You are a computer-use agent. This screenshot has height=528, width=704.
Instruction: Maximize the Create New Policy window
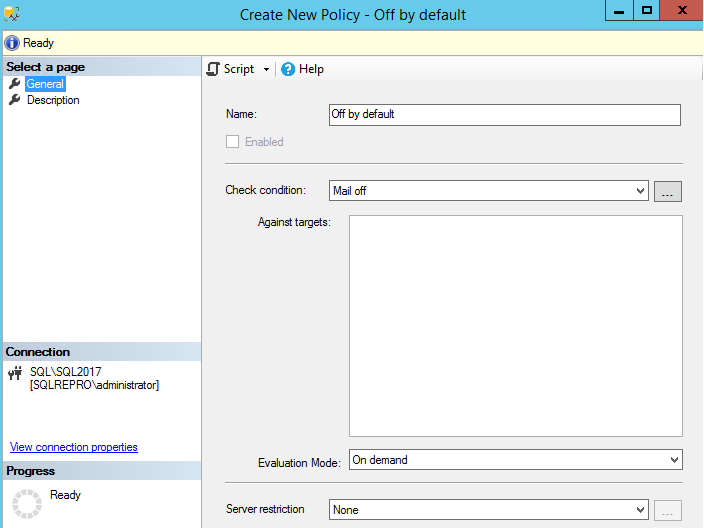tap(647, 10)
